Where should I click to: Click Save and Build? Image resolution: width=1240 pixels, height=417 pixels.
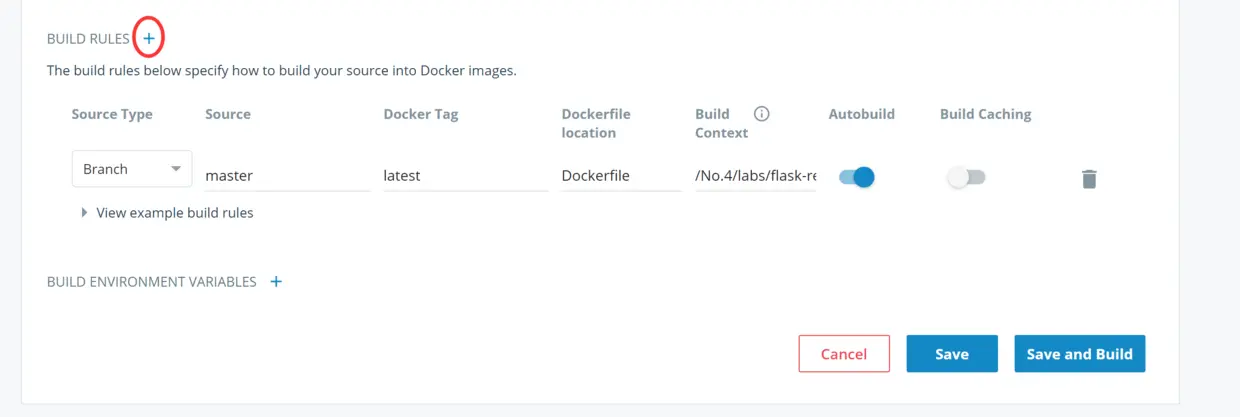pyautogui.click(x=1079, y=354)
